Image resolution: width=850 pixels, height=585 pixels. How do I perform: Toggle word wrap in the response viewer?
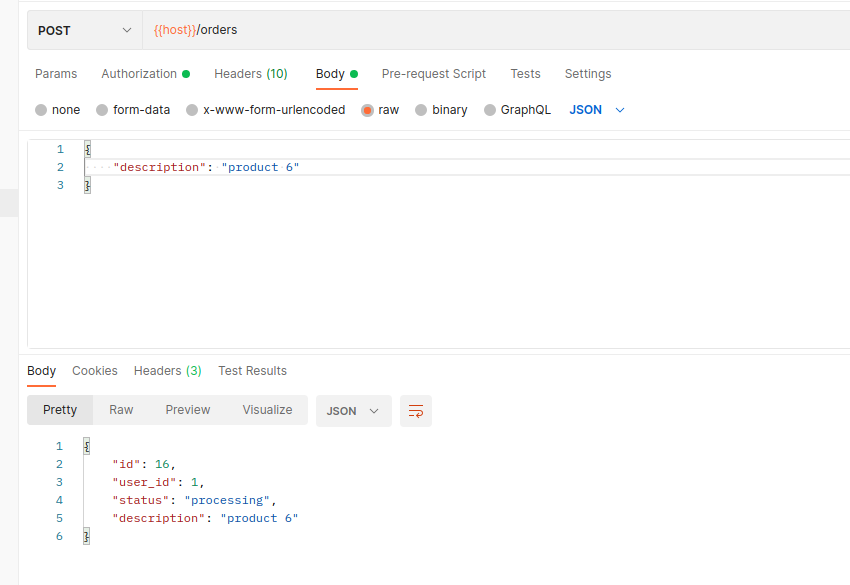coord(415,410)
